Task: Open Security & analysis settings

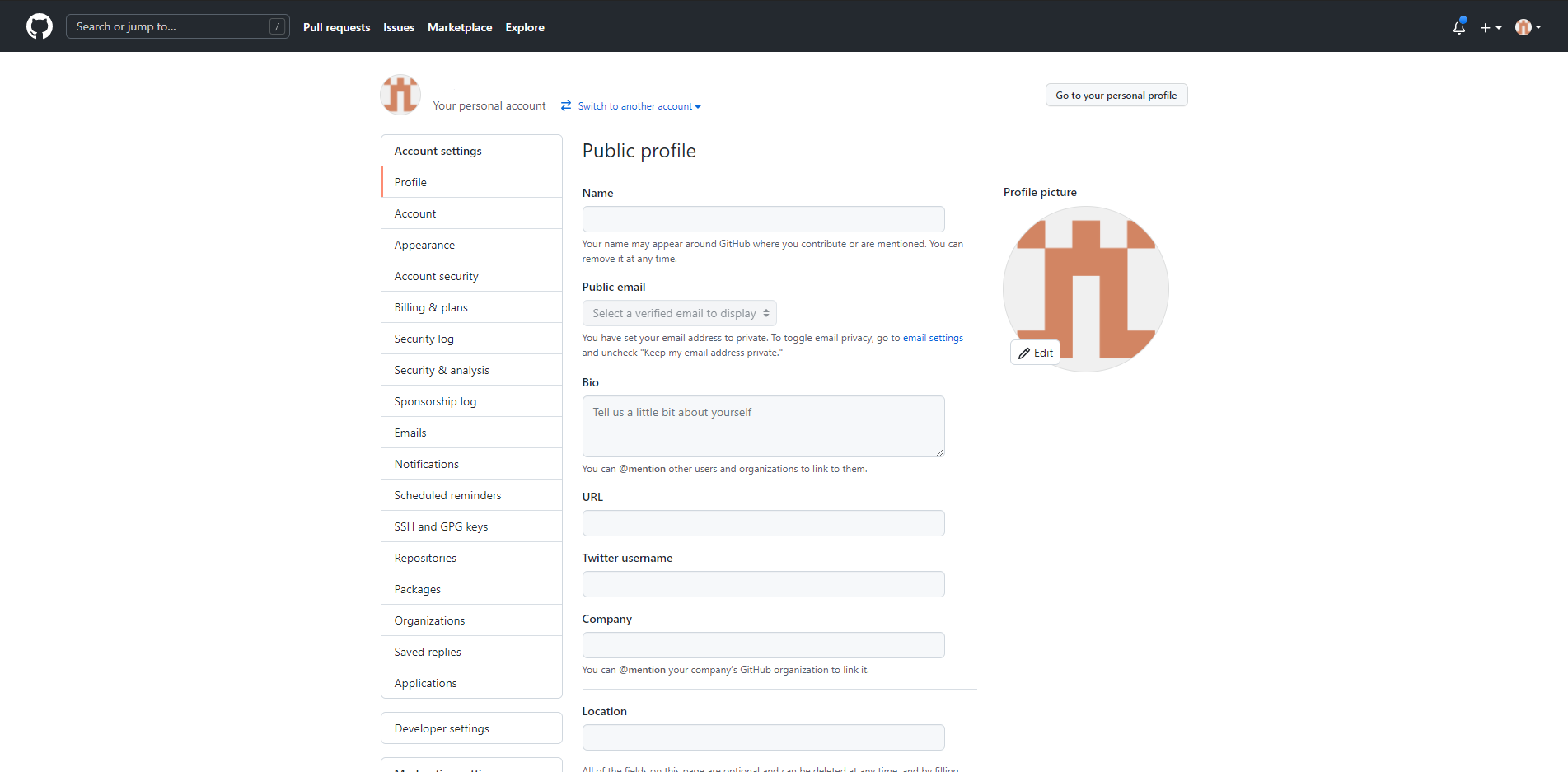Action: click(471, 370)
